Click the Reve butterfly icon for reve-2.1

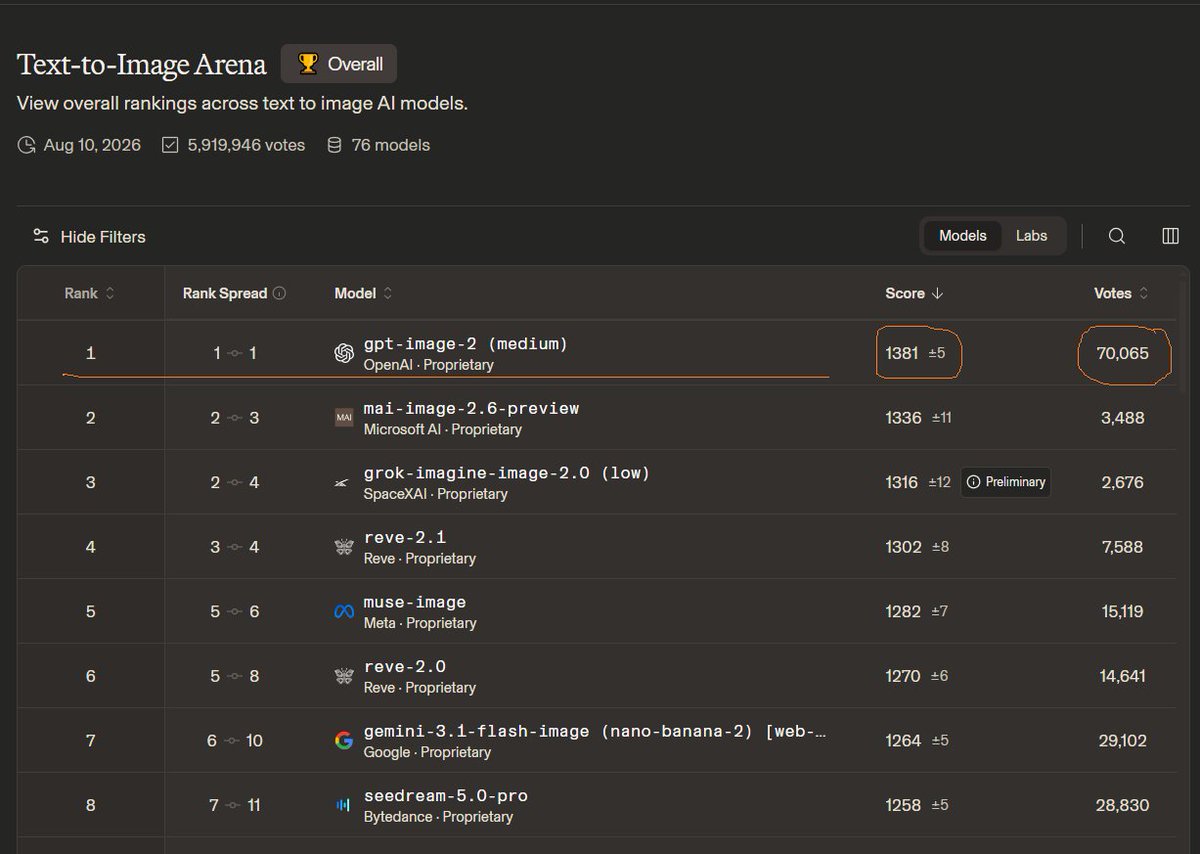[x=344, y=547]
